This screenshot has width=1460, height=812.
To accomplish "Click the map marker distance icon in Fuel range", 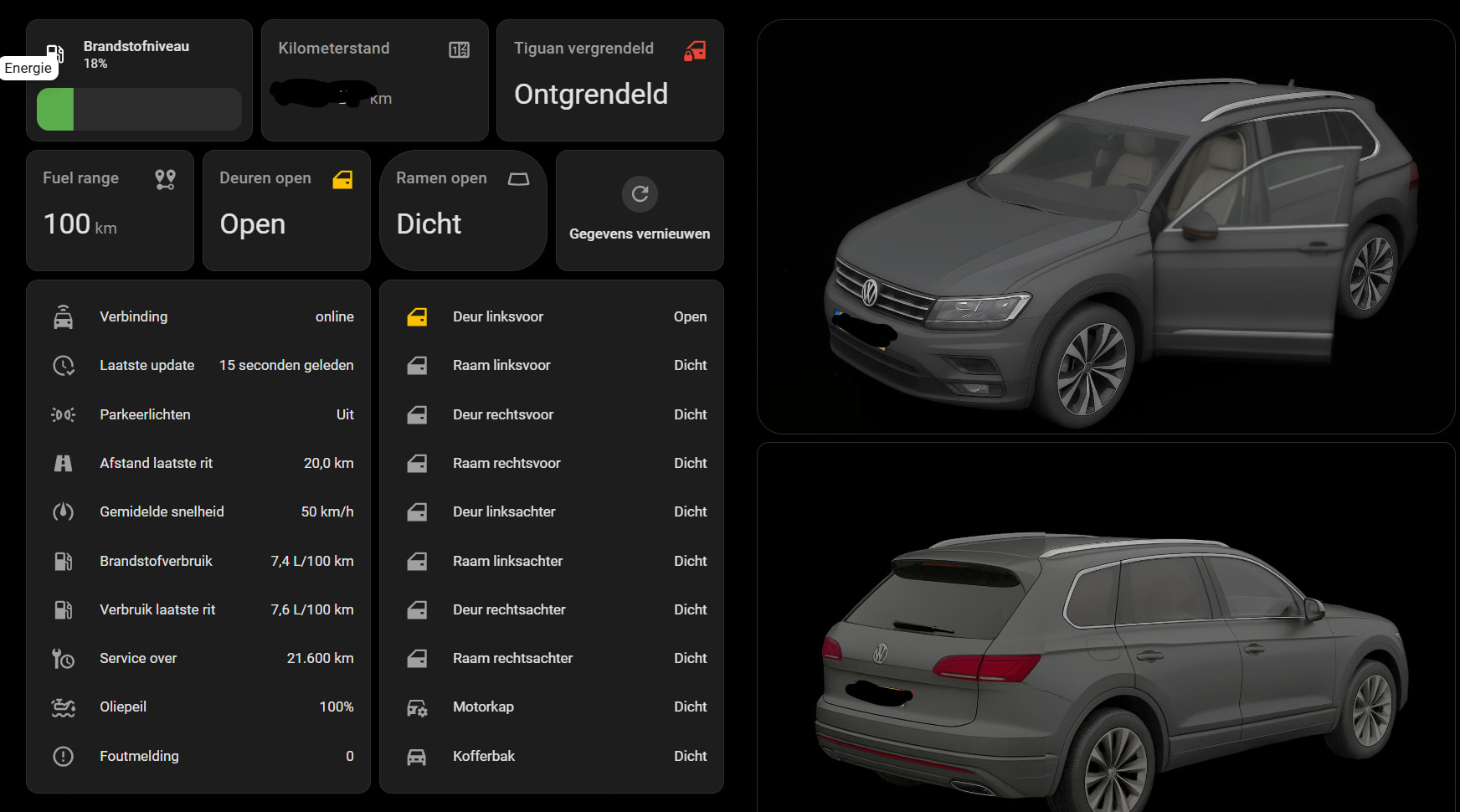I will coord(166,179).
